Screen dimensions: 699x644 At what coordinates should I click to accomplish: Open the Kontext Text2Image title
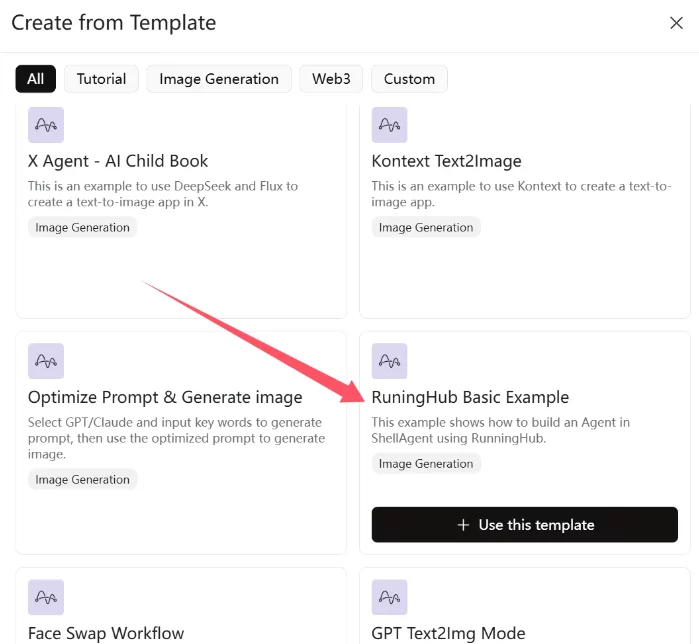446,161
